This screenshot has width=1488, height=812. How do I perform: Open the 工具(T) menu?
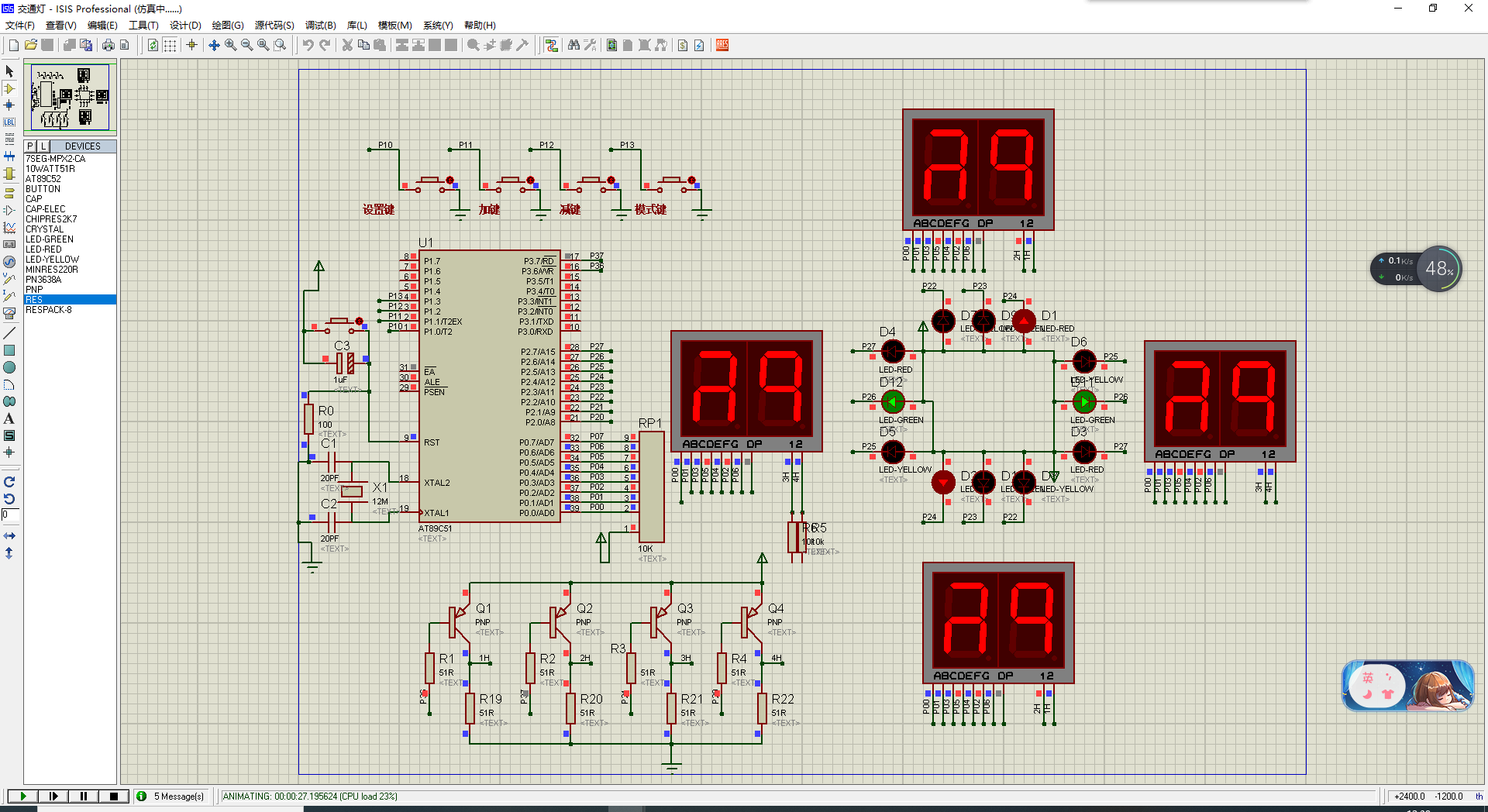(x=143, y=26)
